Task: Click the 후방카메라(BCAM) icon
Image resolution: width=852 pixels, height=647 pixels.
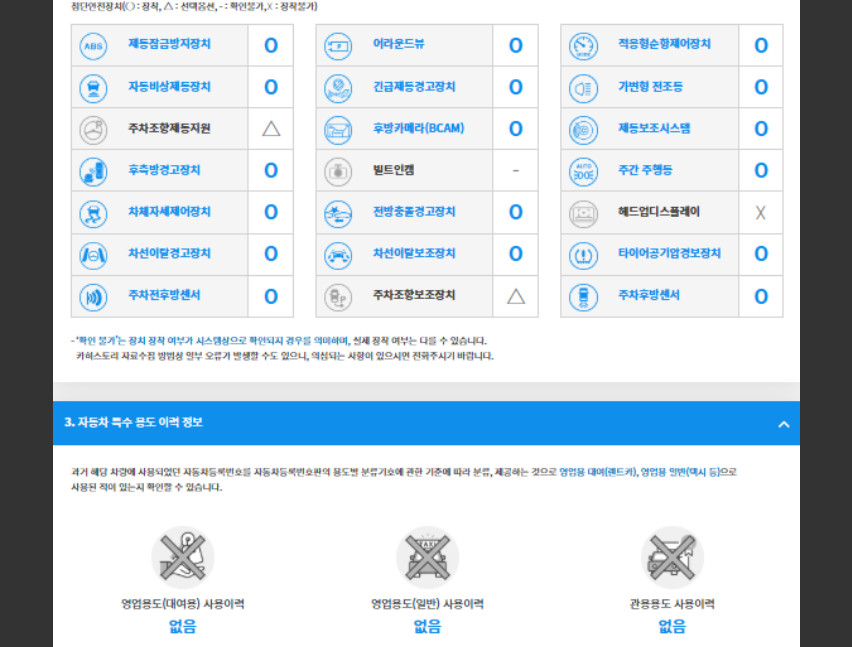Action: point(338,130)
